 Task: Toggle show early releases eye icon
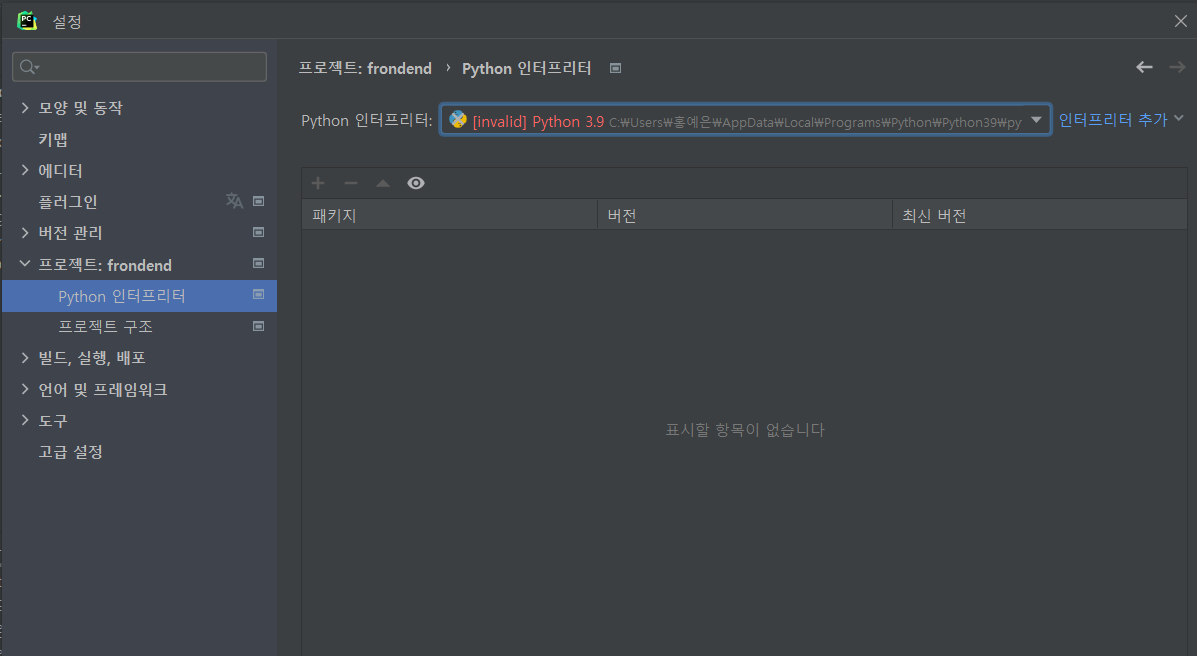[x=416, y=183]
